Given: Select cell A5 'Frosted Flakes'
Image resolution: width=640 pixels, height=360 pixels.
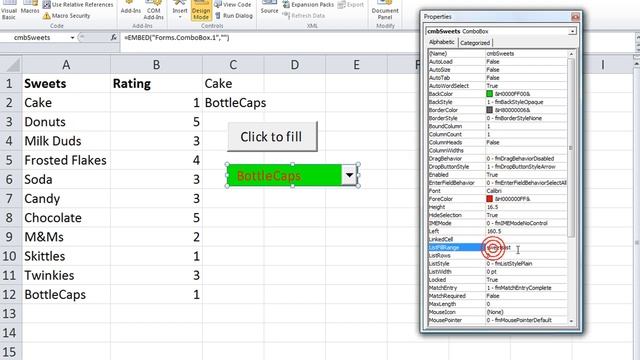Looking at the screenshot, I should coord(66,160).
